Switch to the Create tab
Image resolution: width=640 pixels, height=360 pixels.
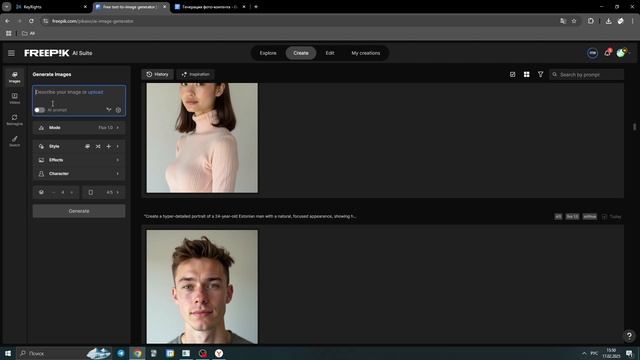click(x=301, y=53)
